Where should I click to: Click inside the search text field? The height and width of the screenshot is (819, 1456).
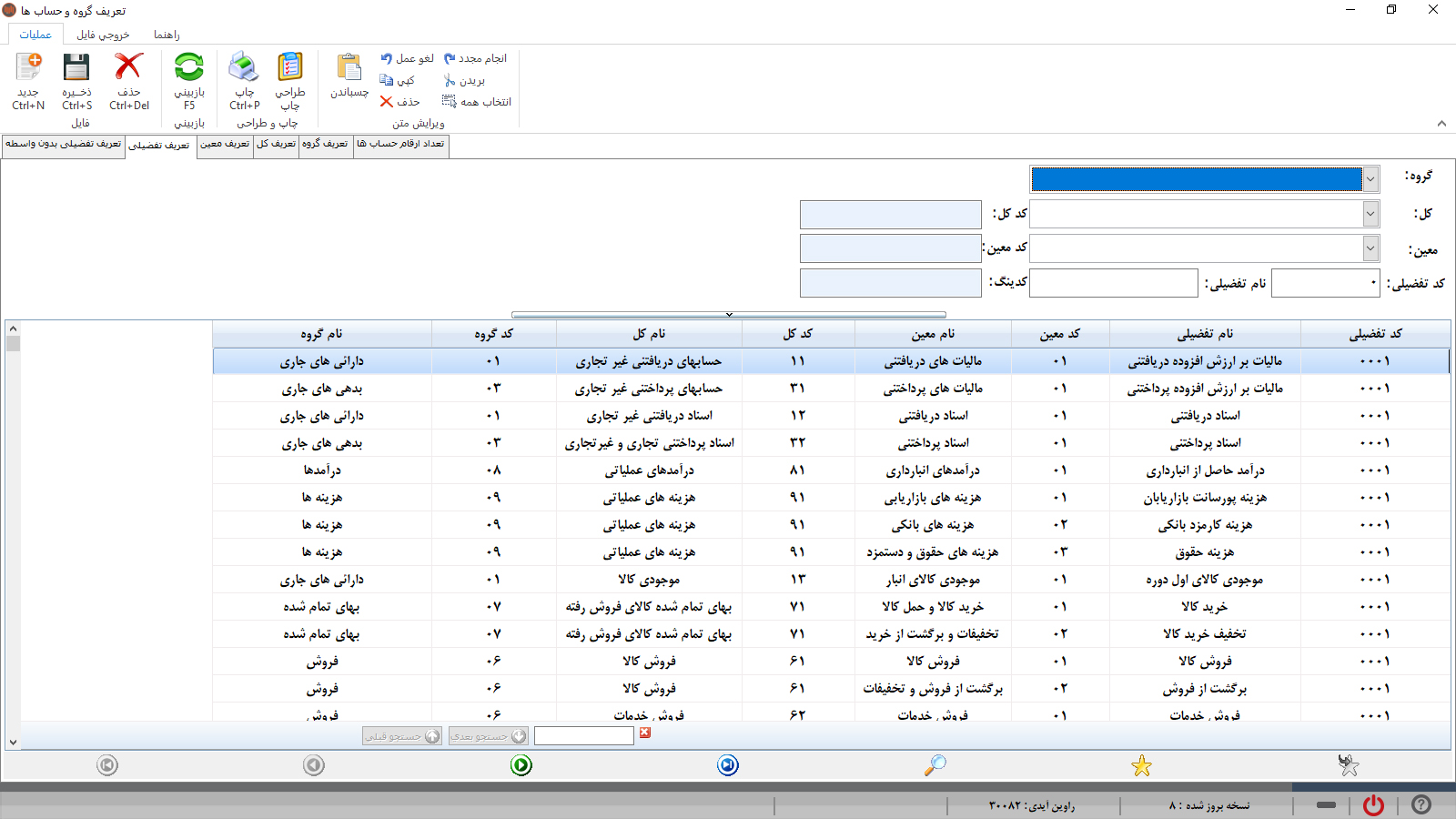pyautogui.click(x=584, y=735)
